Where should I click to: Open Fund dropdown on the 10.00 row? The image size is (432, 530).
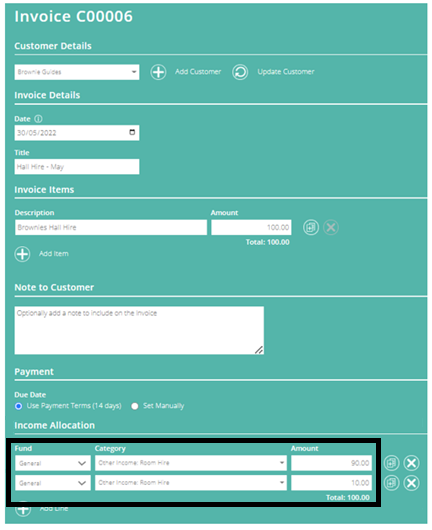[53, 483]
